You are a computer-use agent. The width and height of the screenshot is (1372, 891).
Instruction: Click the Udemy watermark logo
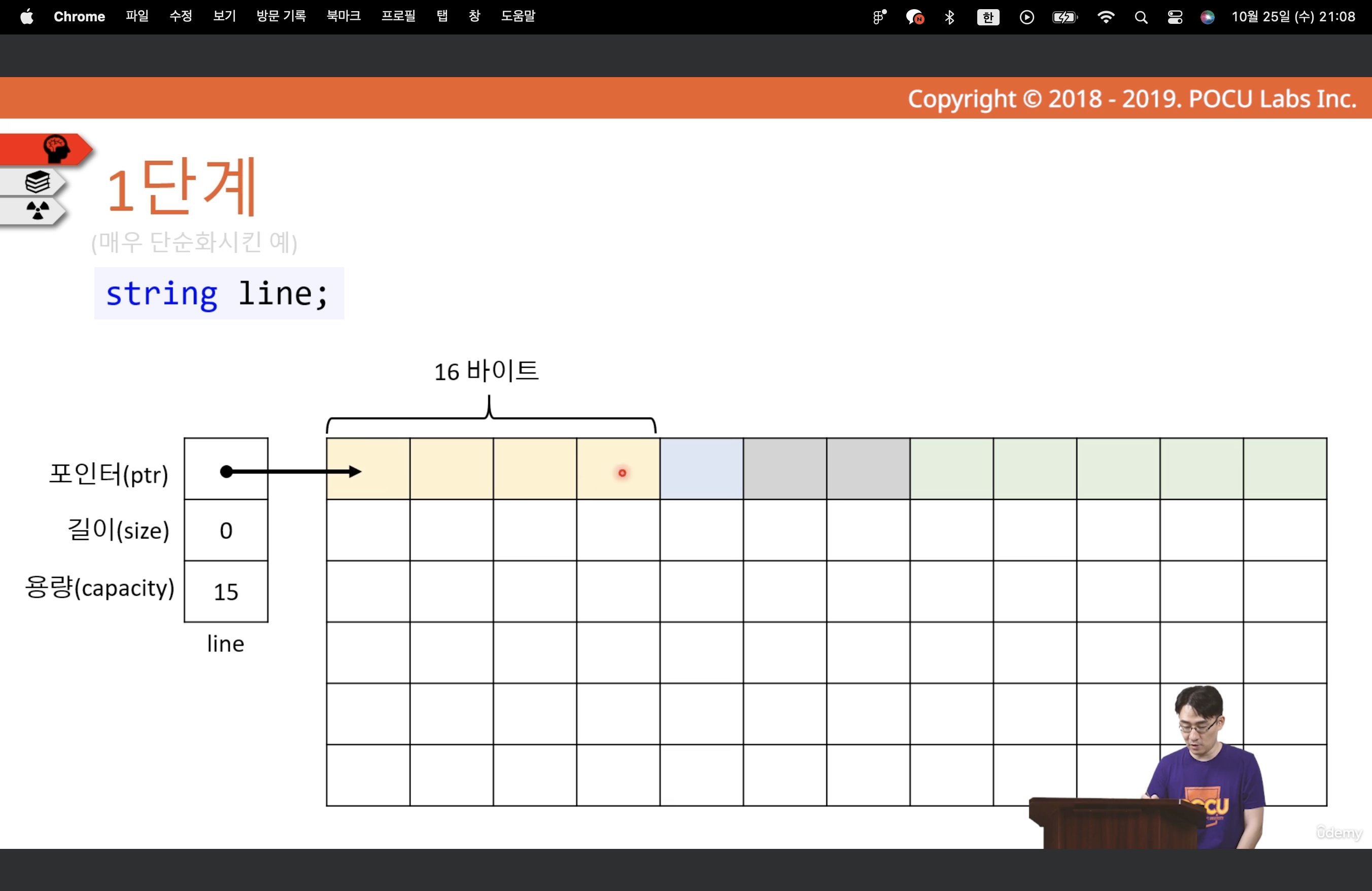tap(1339, 832)
